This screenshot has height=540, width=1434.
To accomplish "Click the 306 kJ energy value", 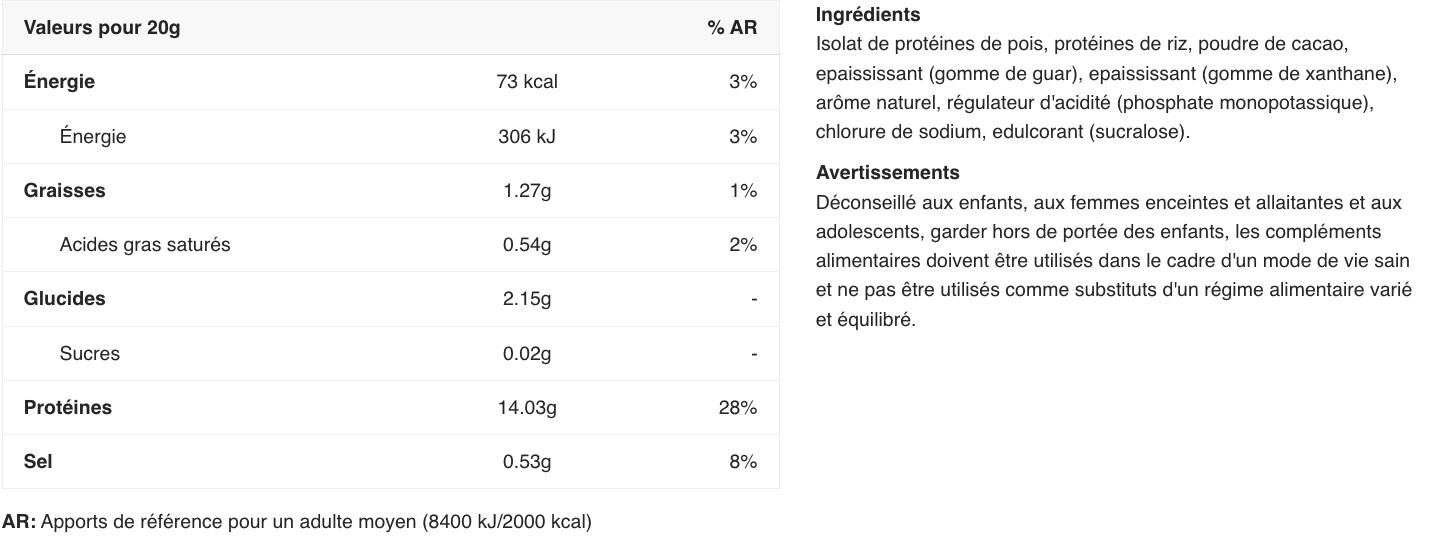I will [x=527, y=136].
